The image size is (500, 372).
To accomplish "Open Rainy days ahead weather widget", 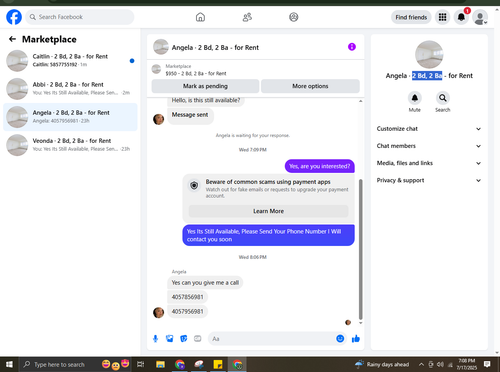I will (x=382, y=364).
